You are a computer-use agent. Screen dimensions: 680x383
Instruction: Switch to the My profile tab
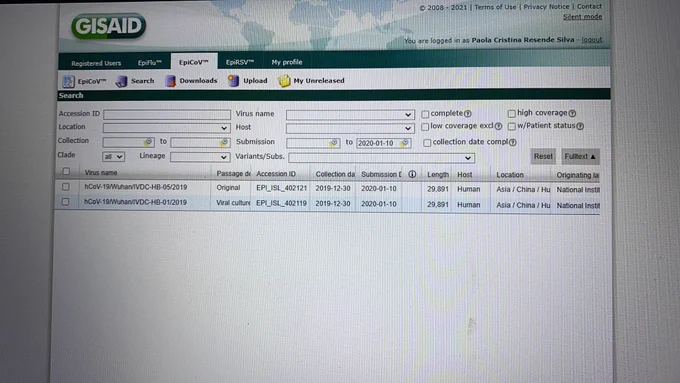click(287, 62)
